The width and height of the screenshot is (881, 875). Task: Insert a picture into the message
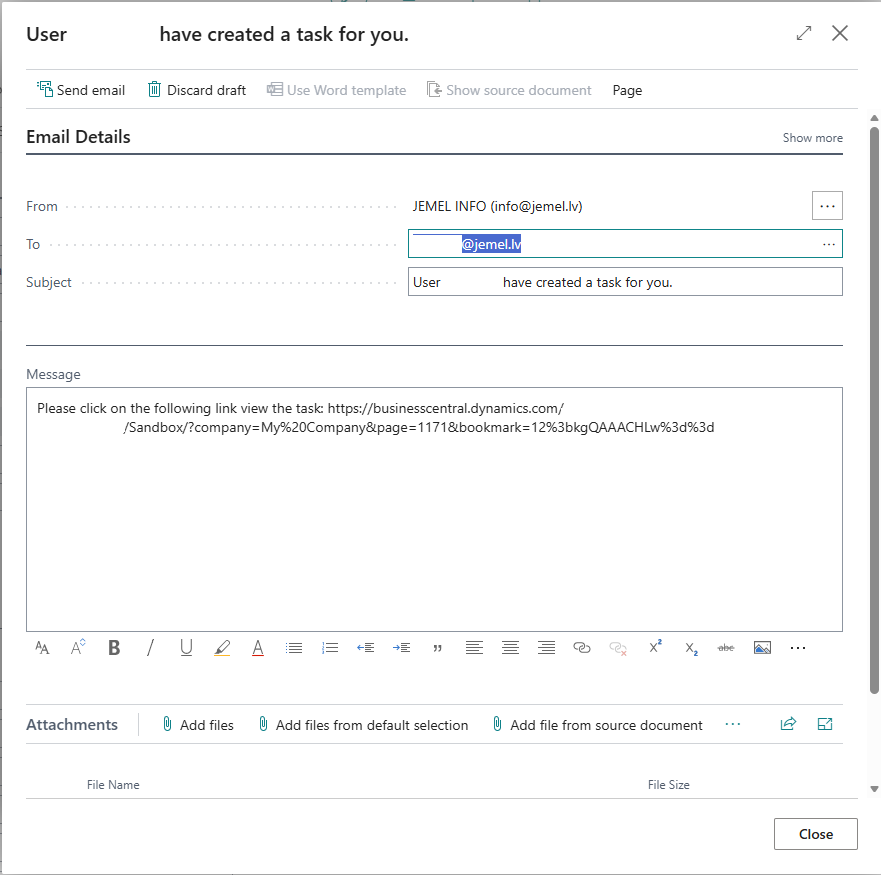(762, 648)
